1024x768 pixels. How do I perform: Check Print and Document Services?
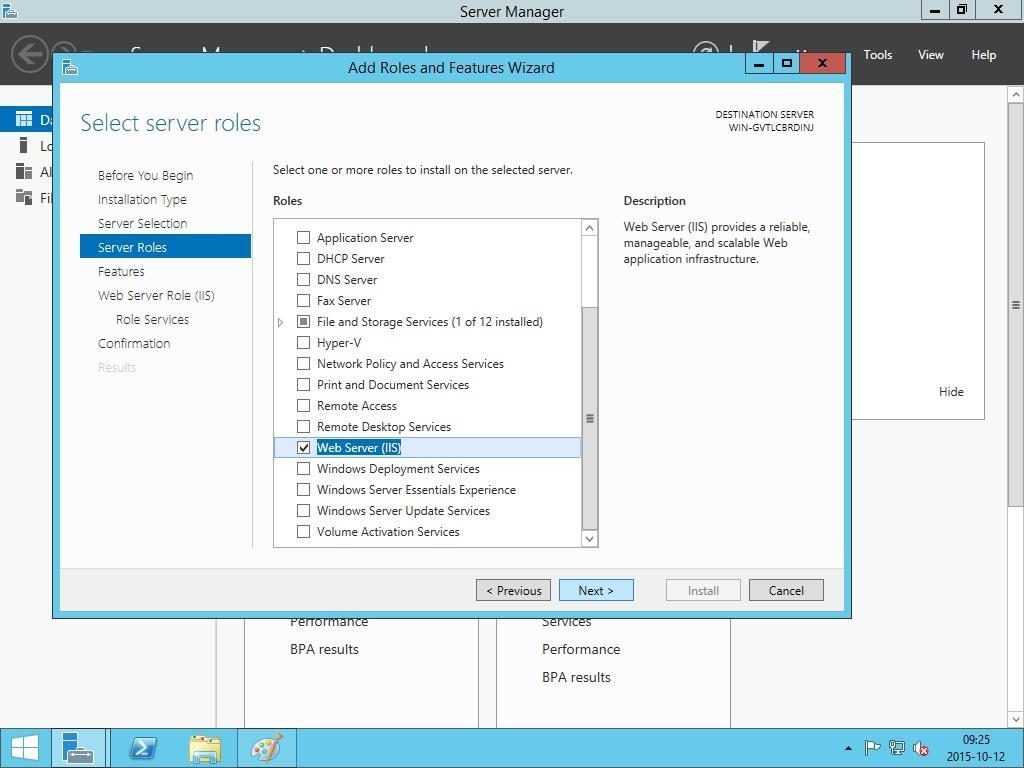point(303,385)
